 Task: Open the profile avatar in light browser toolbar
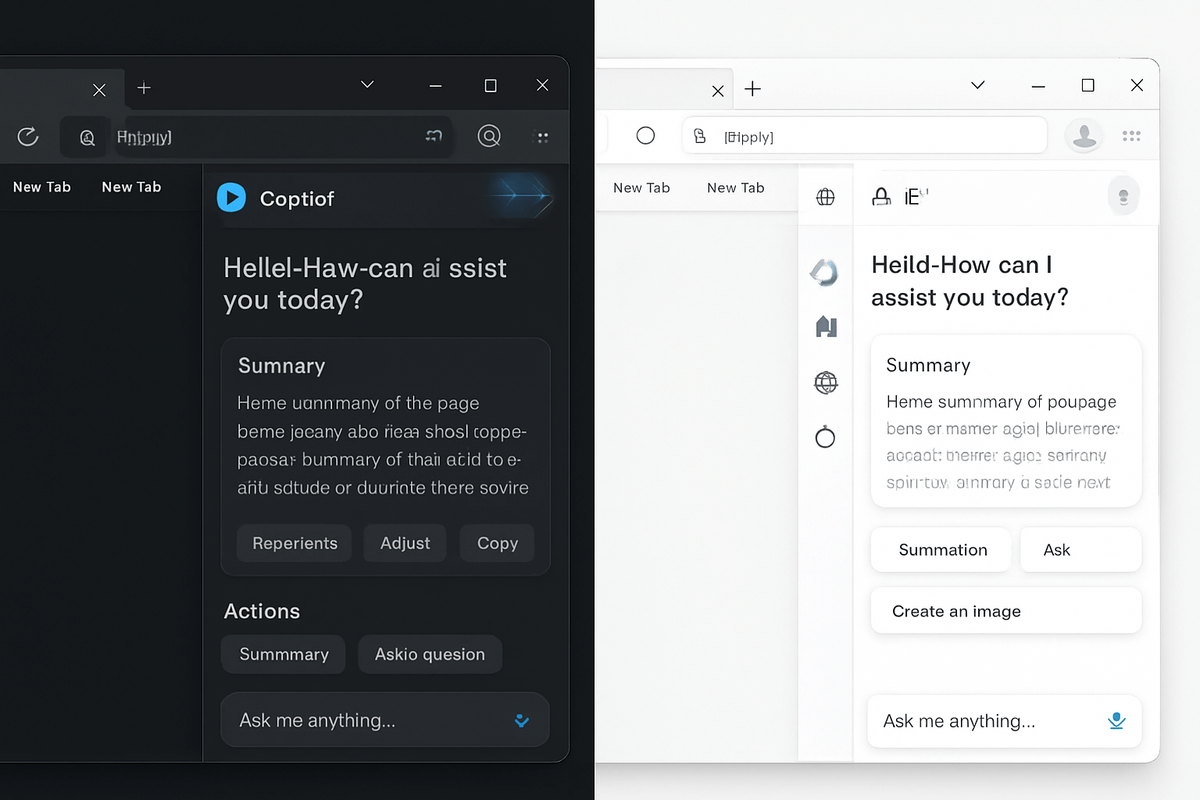tap(1084, 136)
